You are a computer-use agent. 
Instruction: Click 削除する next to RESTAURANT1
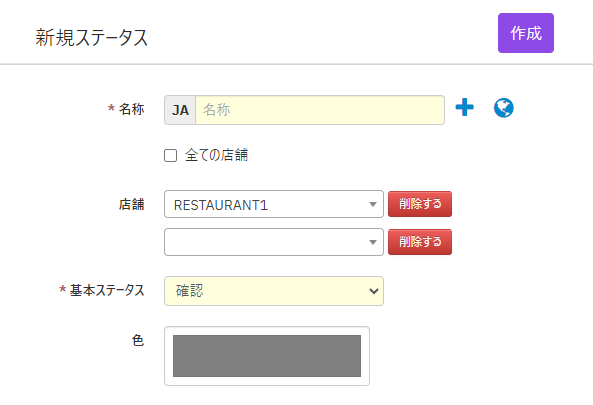(x=420, y=204)
